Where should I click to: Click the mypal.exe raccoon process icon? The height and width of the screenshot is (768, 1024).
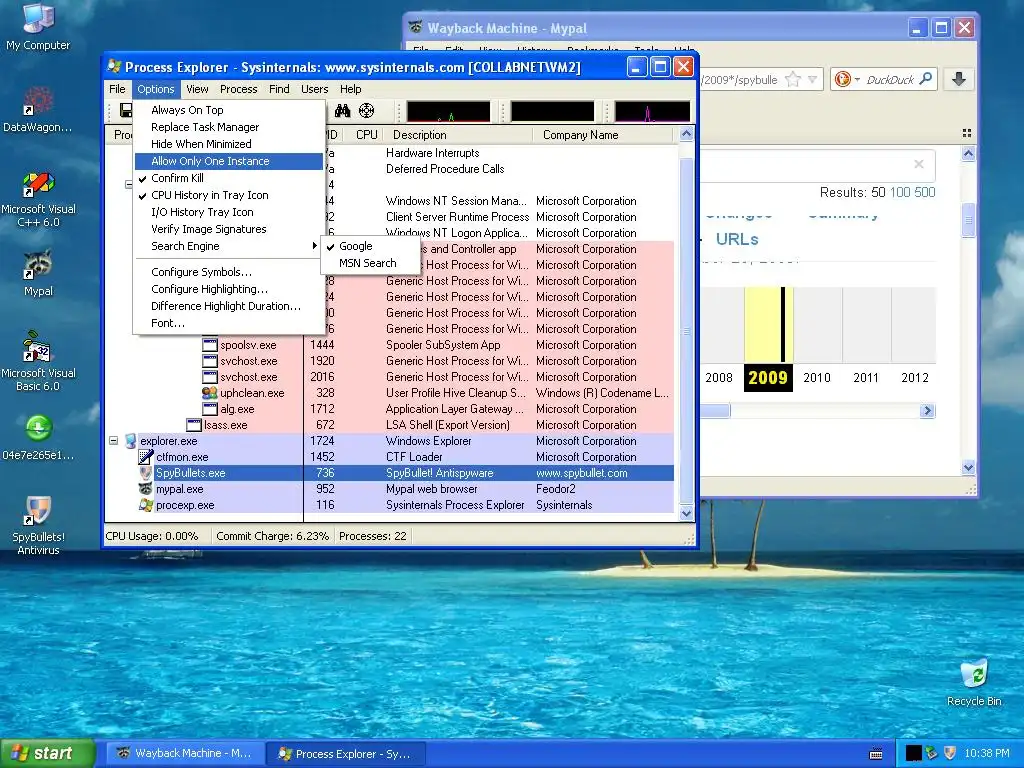coord(146,488)
